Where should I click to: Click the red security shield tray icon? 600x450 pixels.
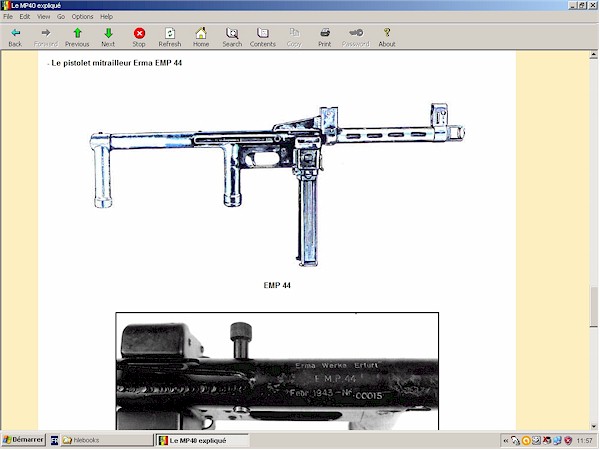pyautogui.click(x=569, y=441)
